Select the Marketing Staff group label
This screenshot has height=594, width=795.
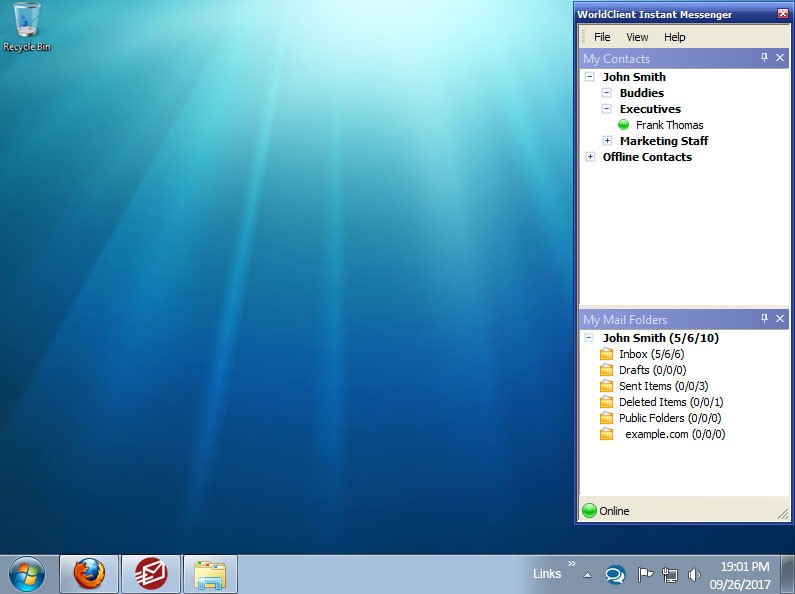tap(664, 141)
